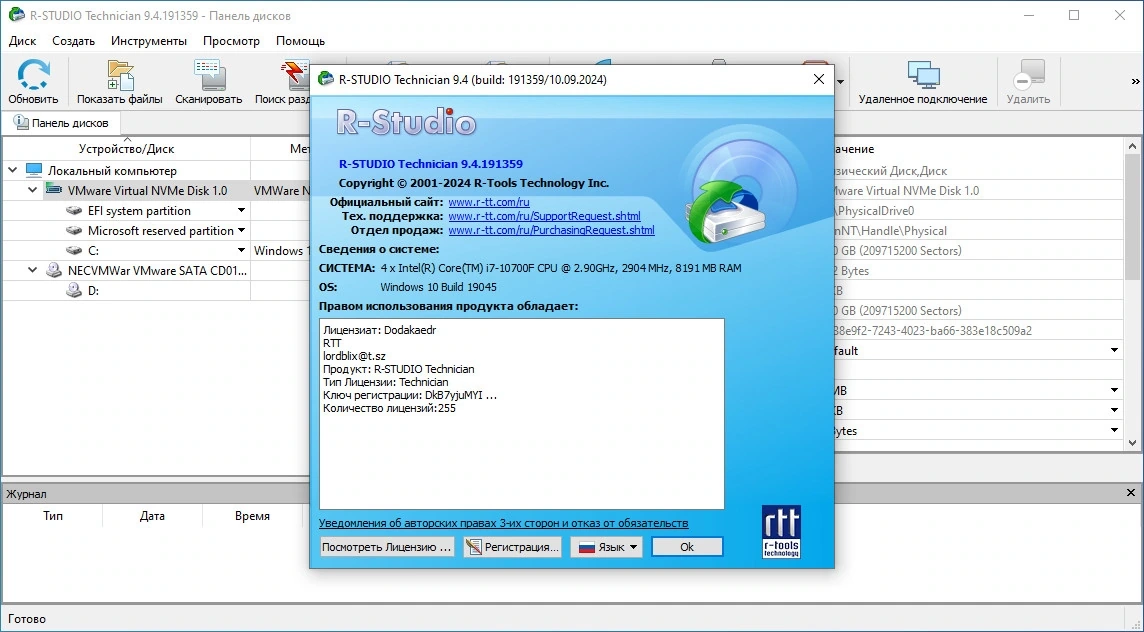
Task: Click 'Windows' cell in the C: row
Action: (x=279, y=250)
